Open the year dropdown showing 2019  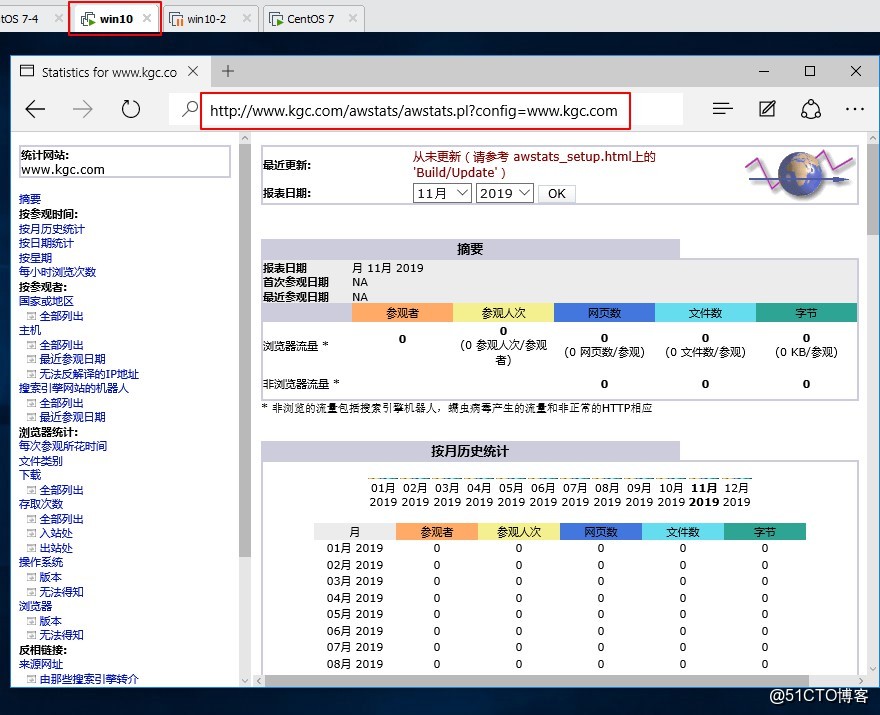[505, 193]
